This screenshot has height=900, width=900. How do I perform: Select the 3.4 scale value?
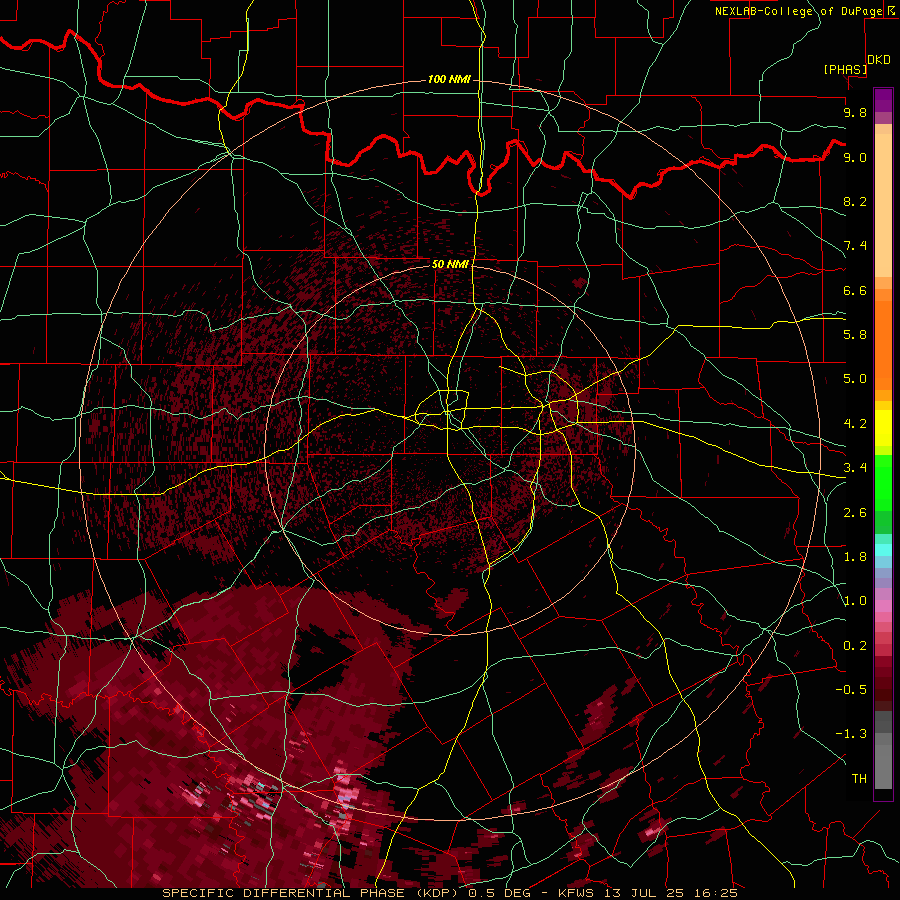coord(855,468)
